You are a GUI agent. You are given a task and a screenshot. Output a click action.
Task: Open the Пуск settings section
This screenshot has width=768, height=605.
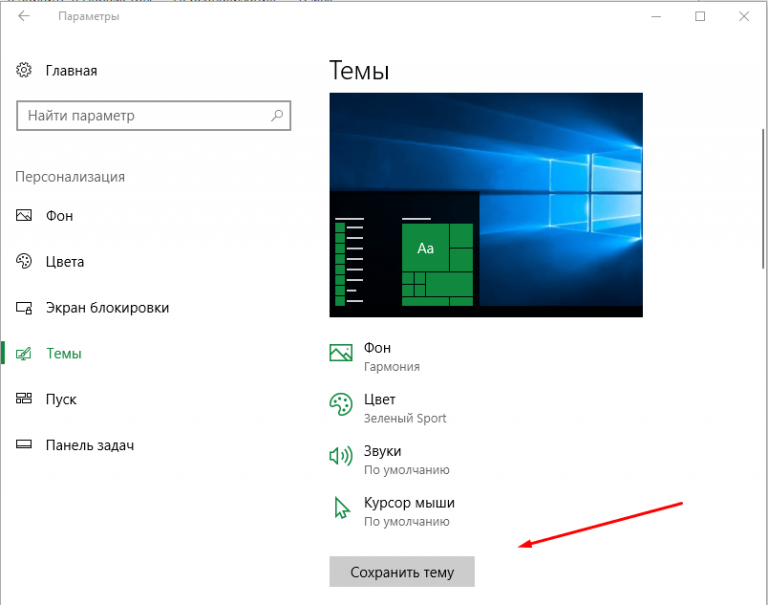point(60,399)
